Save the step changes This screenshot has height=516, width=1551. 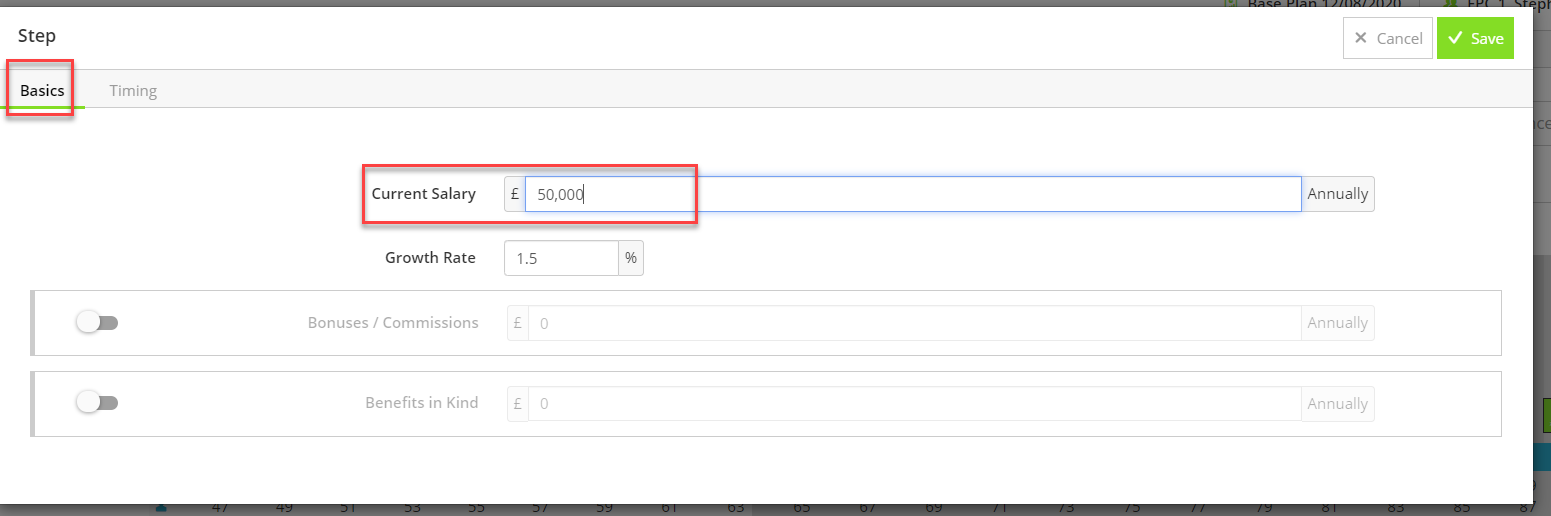1475,38
